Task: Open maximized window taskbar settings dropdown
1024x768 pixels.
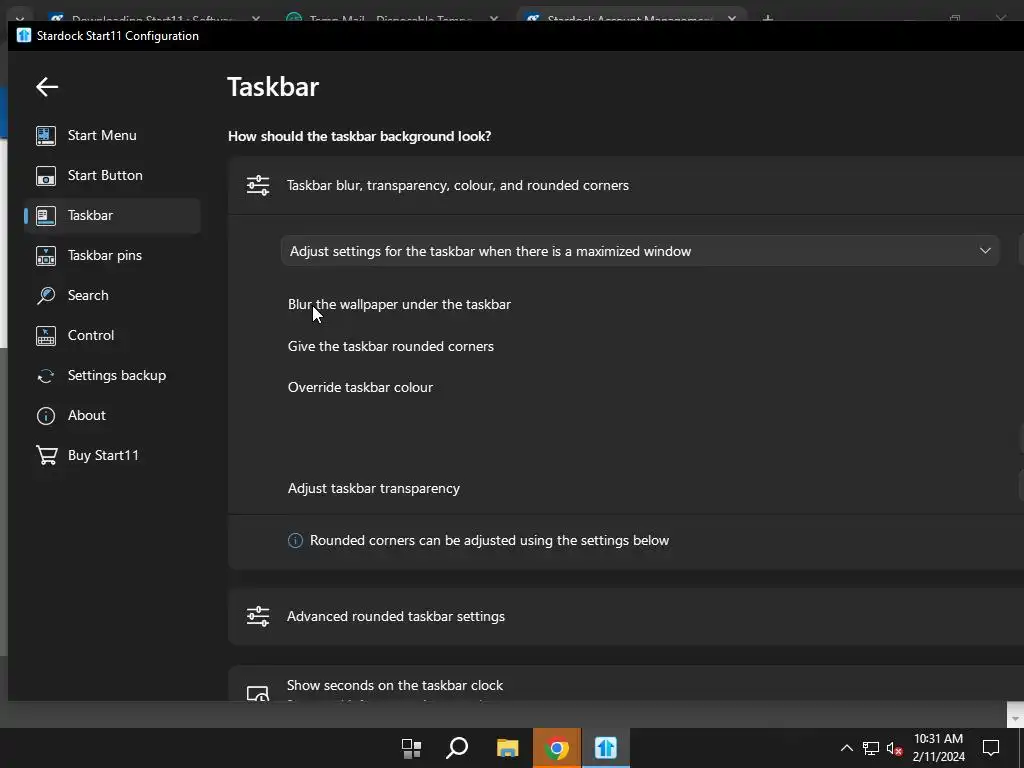Action: [640, 251]
